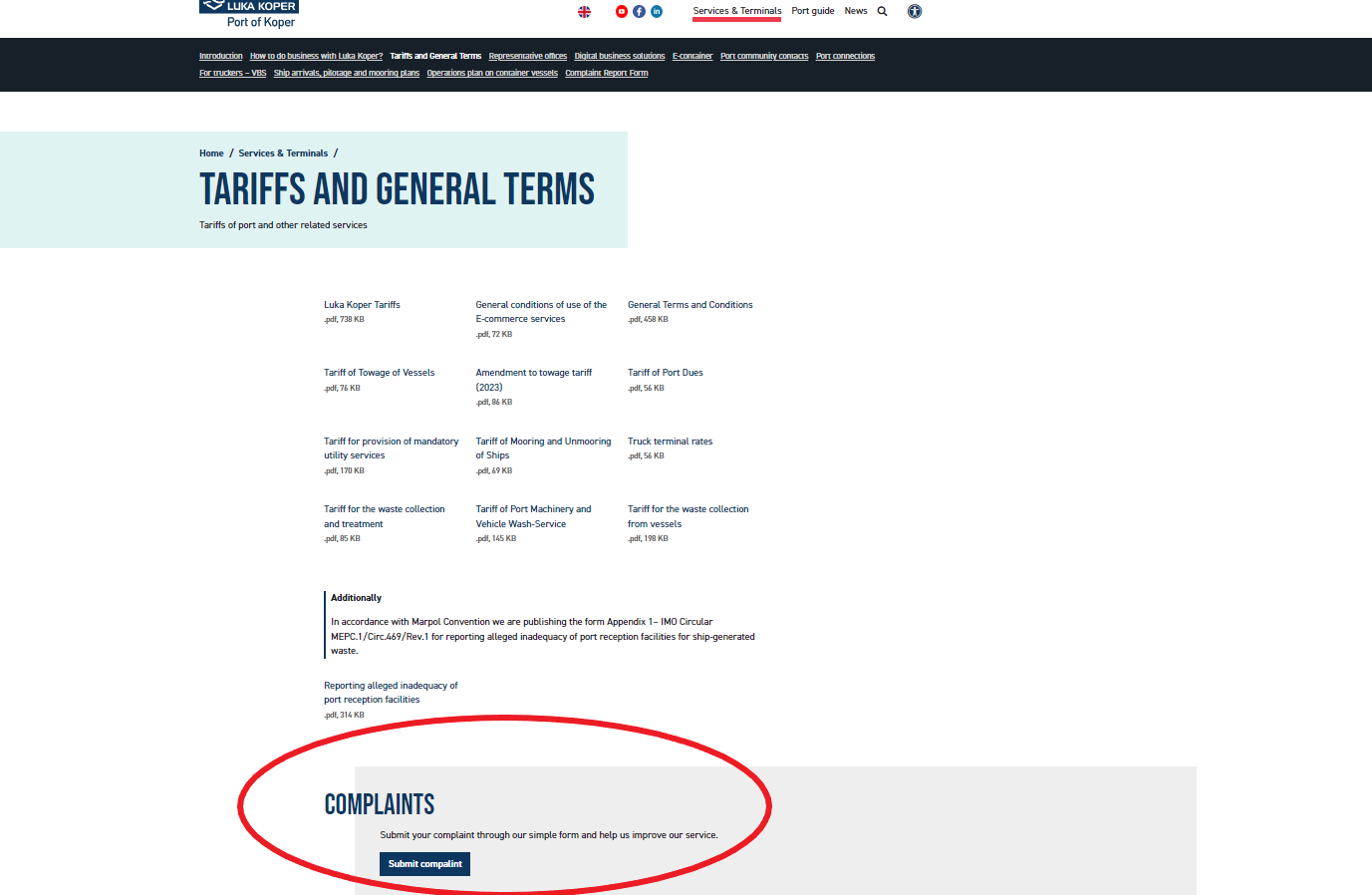Open Tariff for mandatory utility services pdf

coord(392,448)
